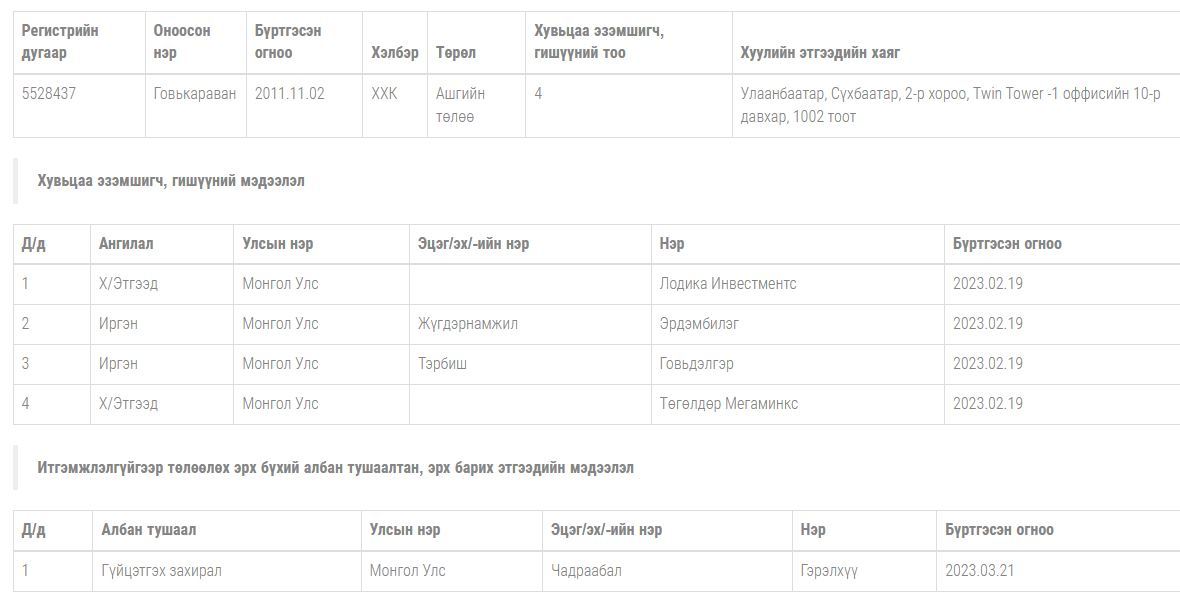The image size is (1180, 597).
Task: Click the registered date 2023.03.21
Action: pyautogui.click(x=979, y=571)
